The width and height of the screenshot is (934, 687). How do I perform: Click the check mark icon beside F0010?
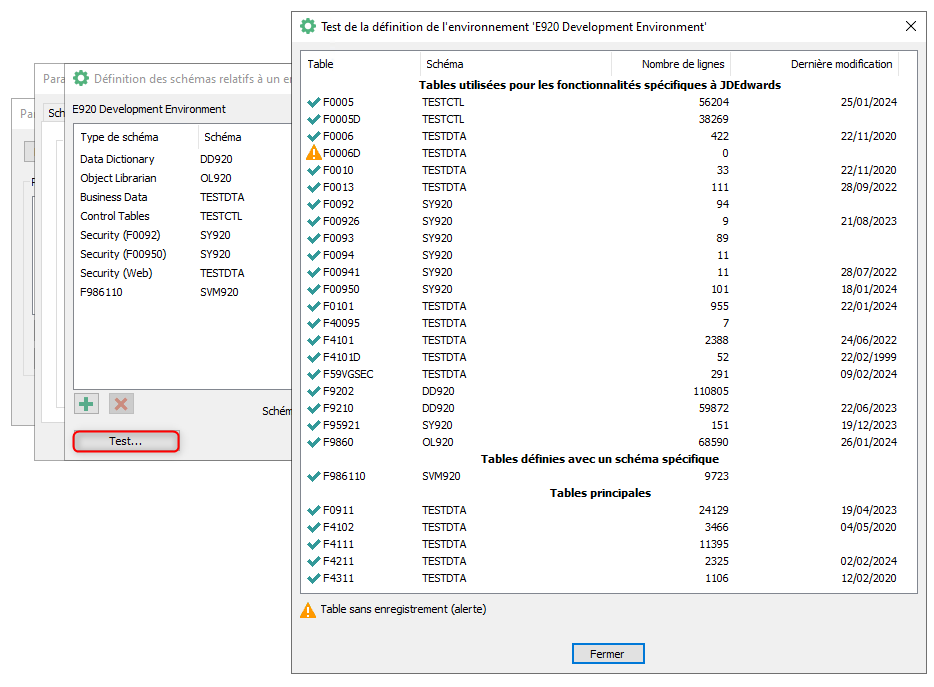click(313, 170)
